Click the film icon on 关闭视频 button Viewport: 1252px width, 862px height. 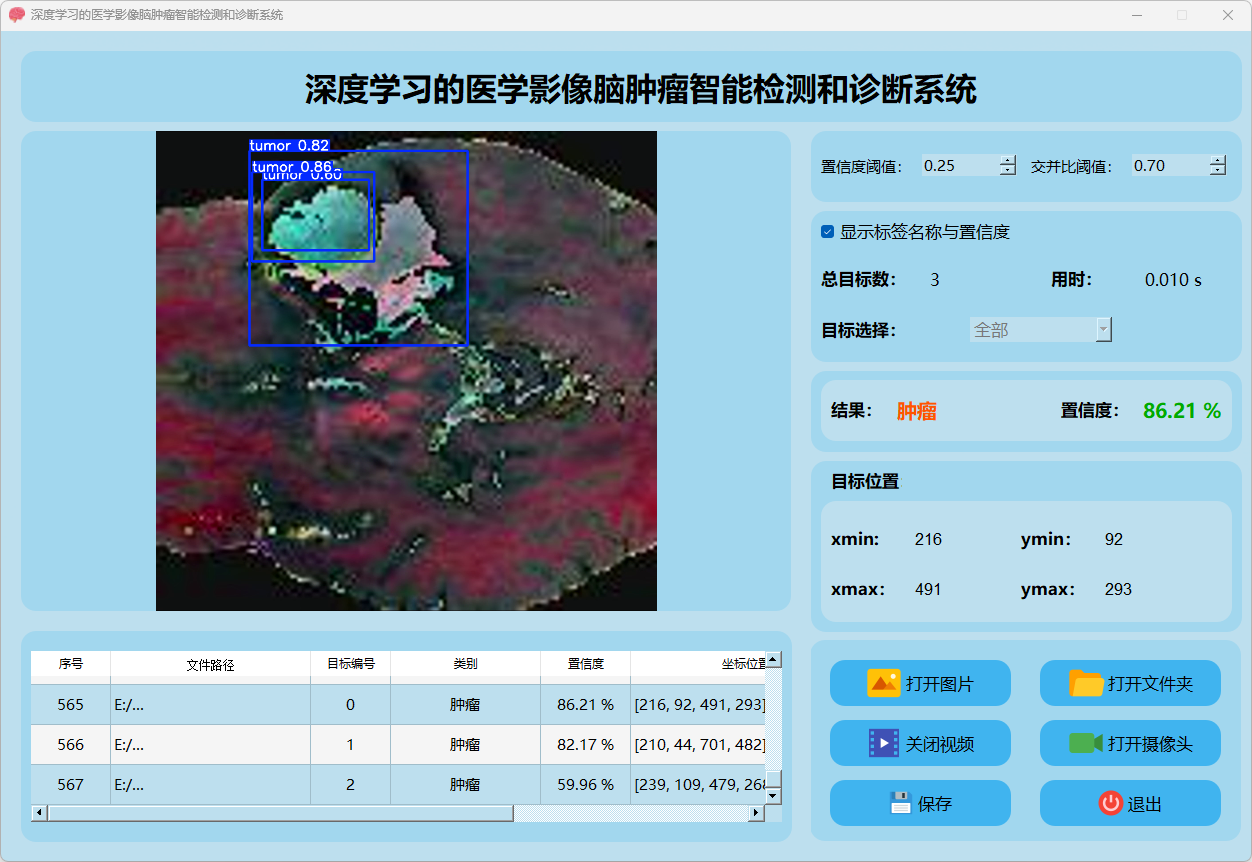tap(884, 743)
